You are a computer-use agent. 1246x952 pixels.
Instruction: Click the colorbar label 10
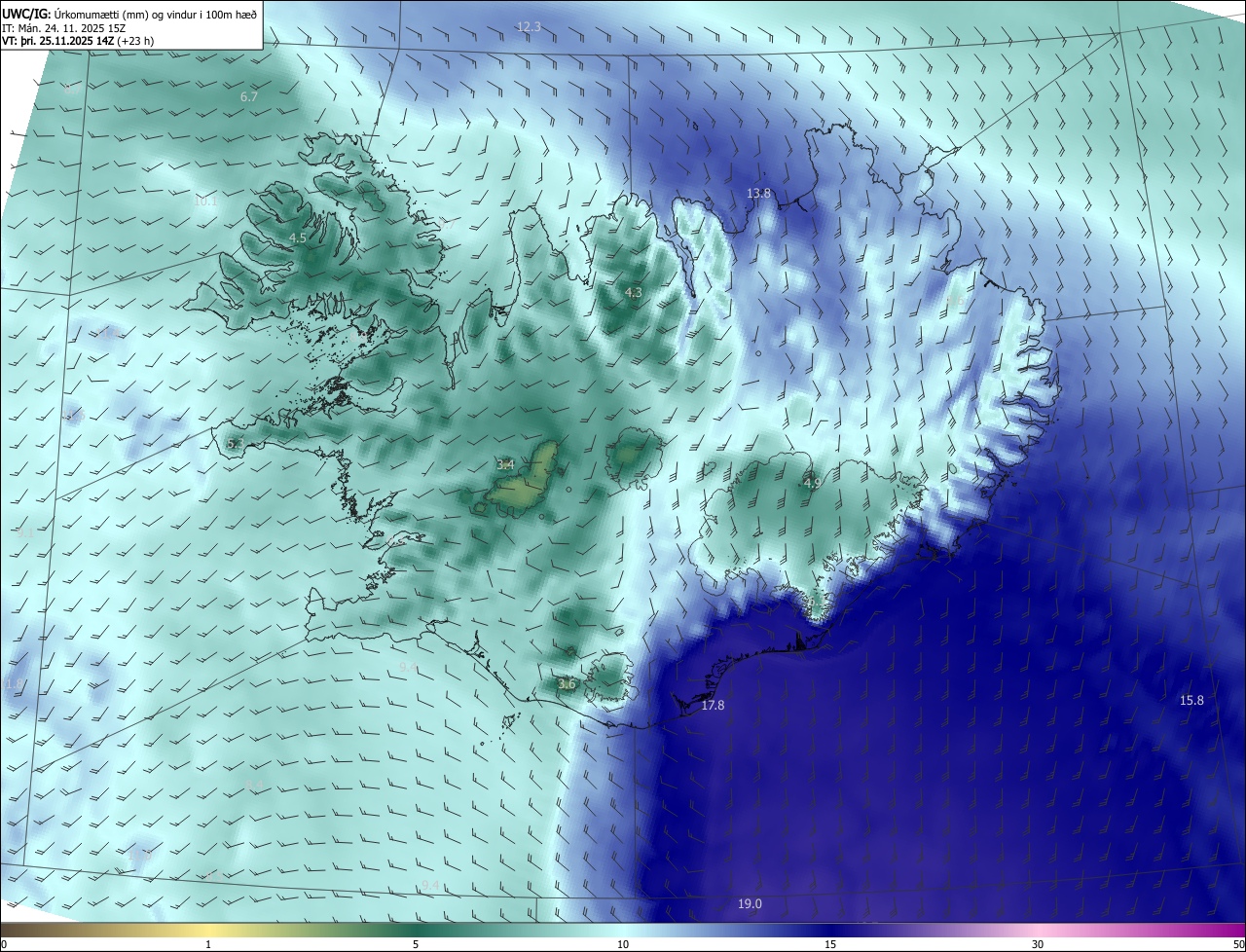pyautogui.click(x=623, y=944)
